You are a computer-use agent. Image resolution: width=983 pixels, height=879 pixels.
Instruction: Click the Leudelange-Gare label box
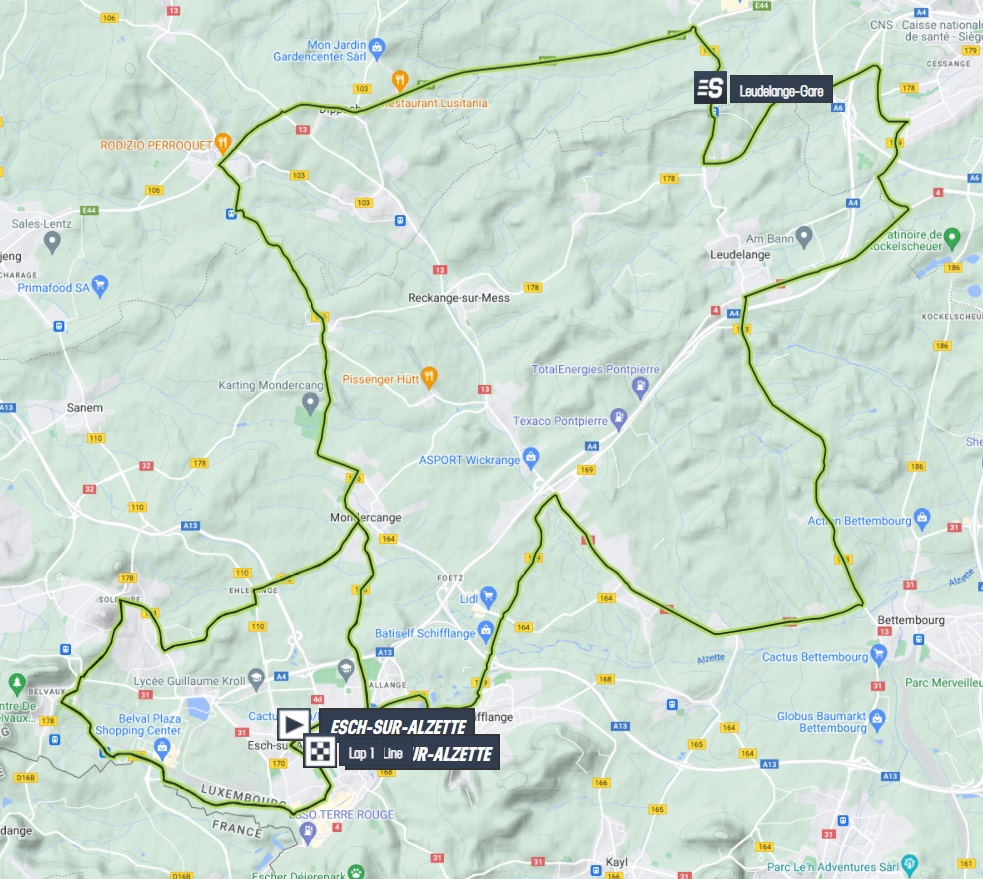pyautogui.click(x=781, y=90)
